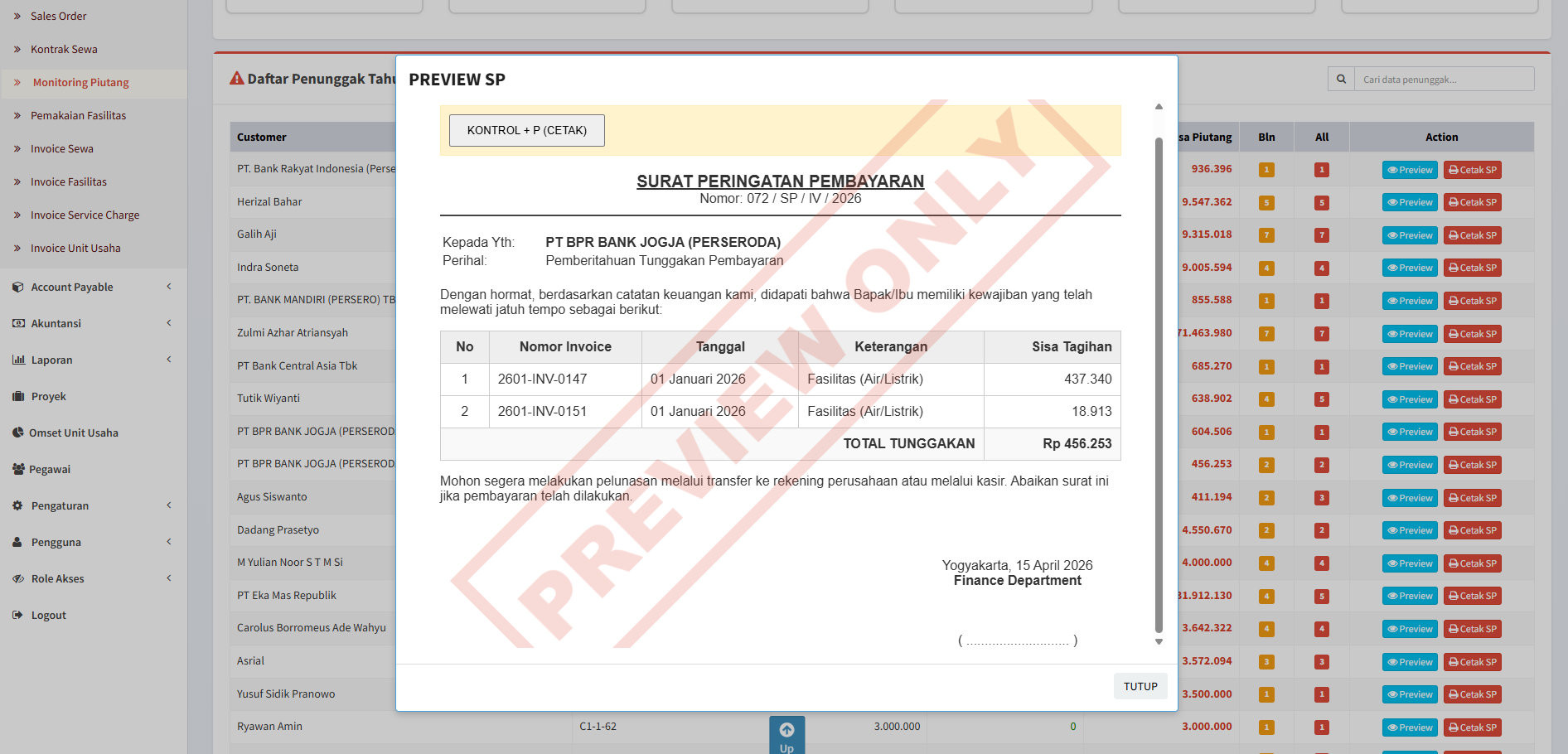
Task: Expand the Role Akses menu chevron
Action: point(169,578)
